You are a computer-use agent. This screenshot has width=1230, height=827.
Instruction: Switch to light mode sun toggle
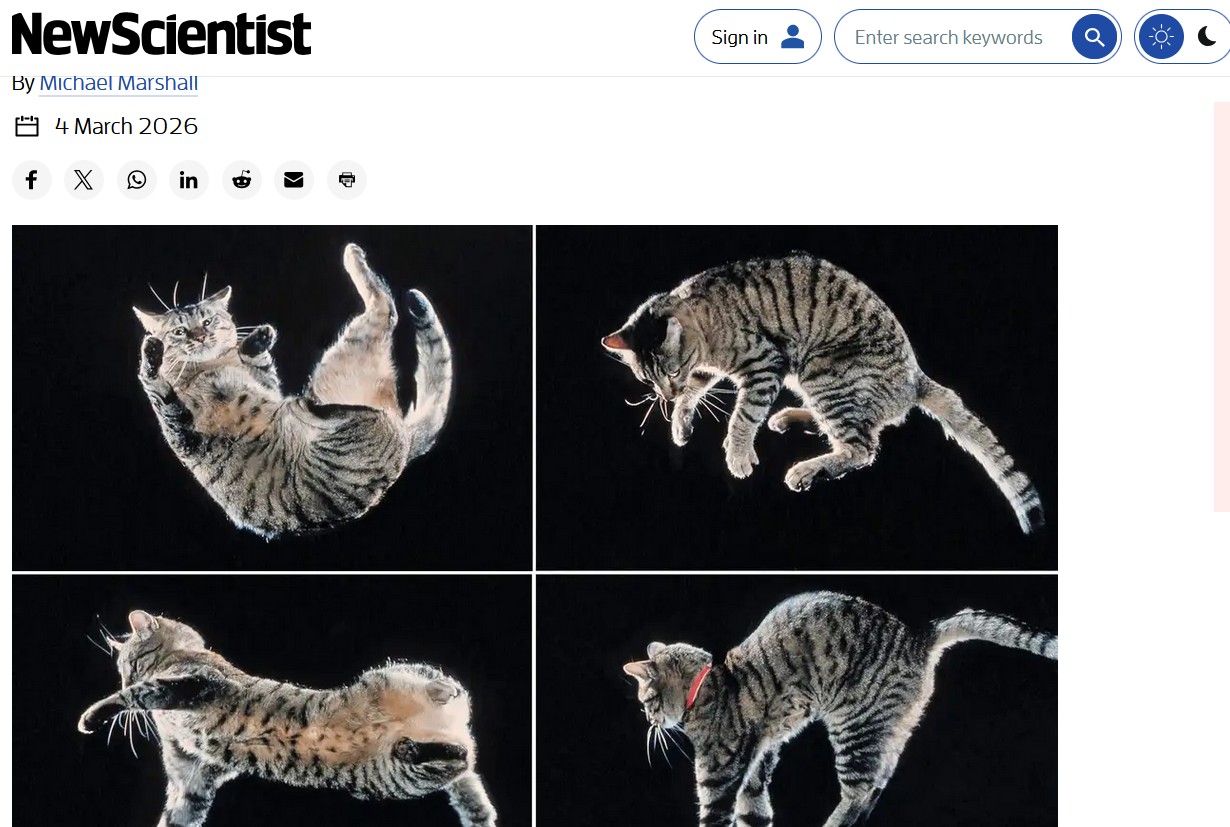pos(1161,38)
